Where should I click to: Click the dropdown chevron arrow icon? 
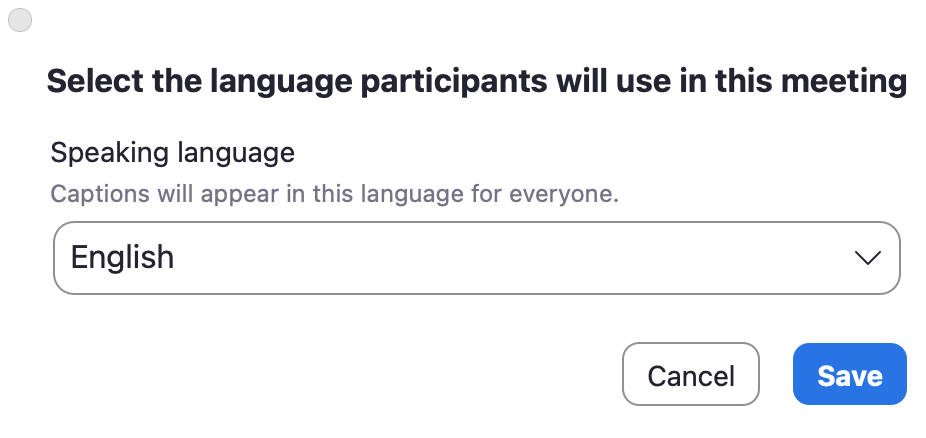[x=867, y=258]
